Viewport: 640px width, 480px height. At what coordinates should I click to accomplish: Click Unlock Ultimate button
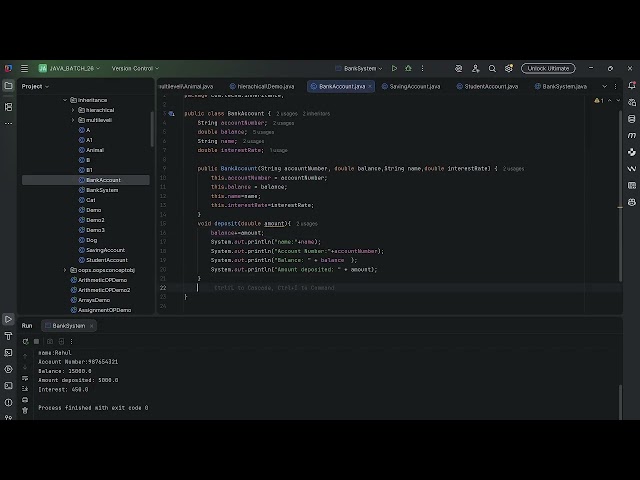coord(548,69)
